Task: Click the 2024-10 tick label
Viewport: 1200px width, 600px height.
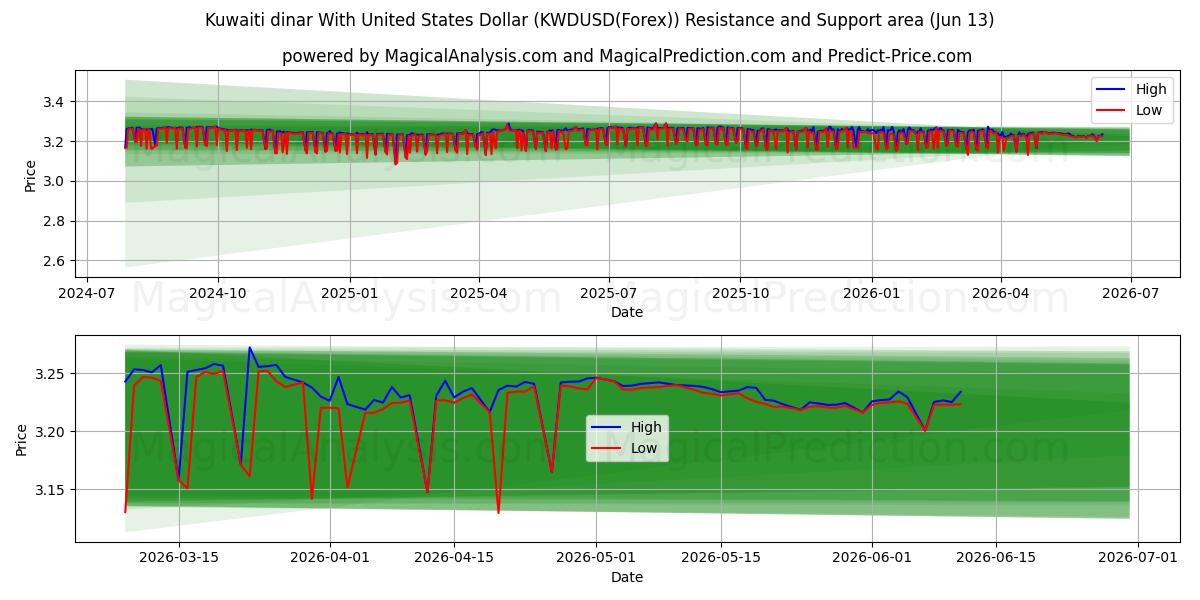Action: 218,295
